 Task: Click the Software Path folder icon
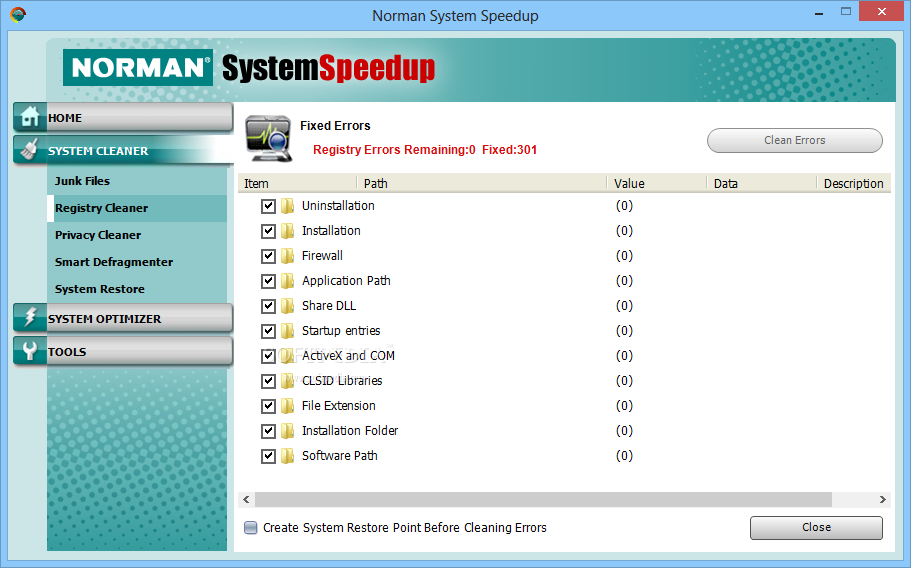pyautogui.click(x=288, y=456)
